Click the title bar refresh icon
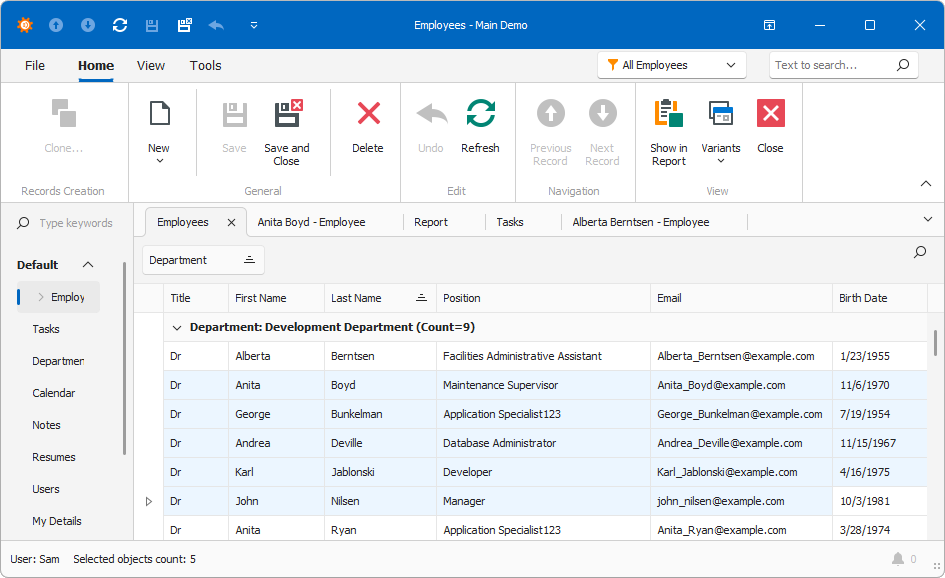The height and width of the screenshot is (578, 945). 120,25
